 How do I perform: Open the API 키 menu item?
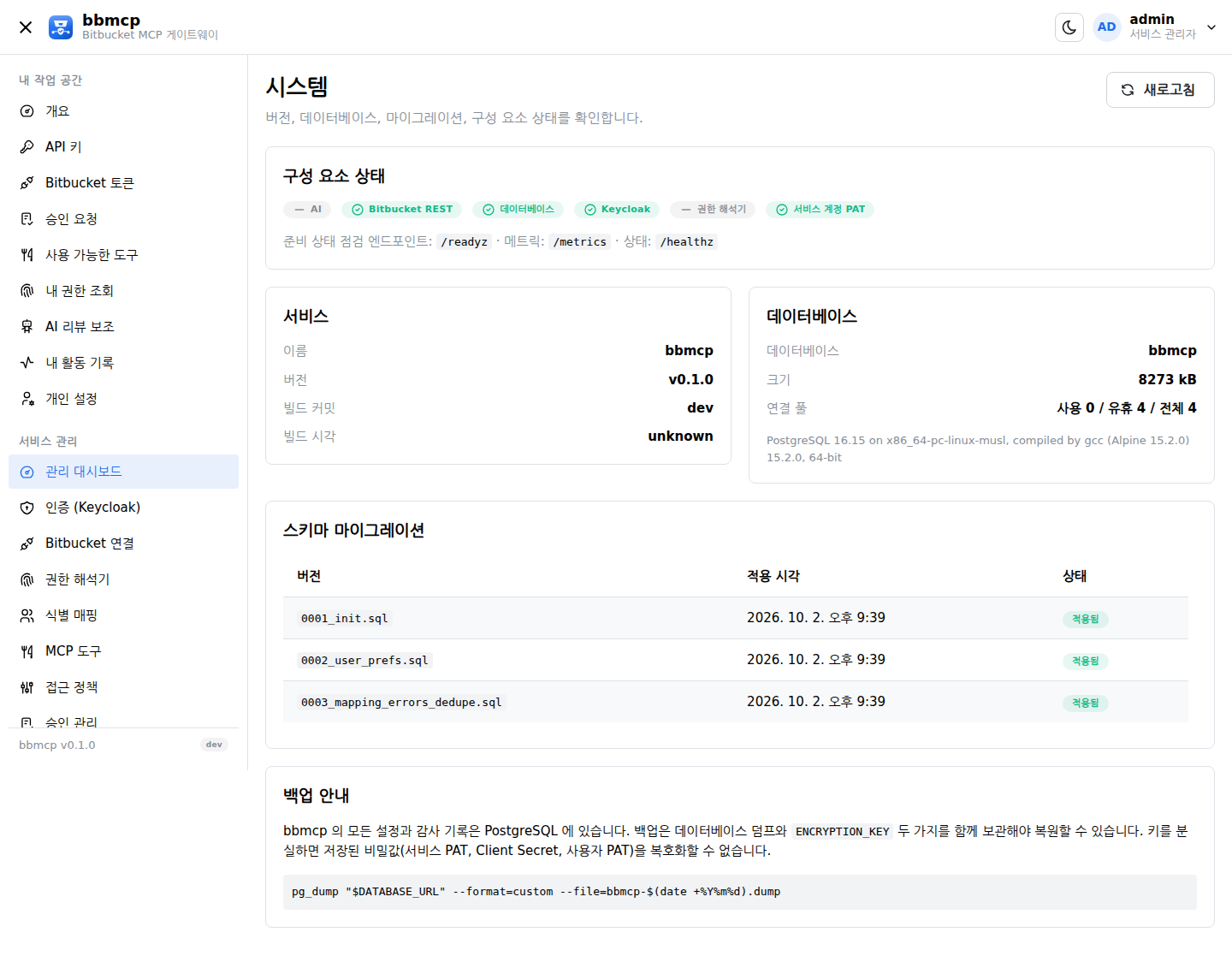pos(123,147)
